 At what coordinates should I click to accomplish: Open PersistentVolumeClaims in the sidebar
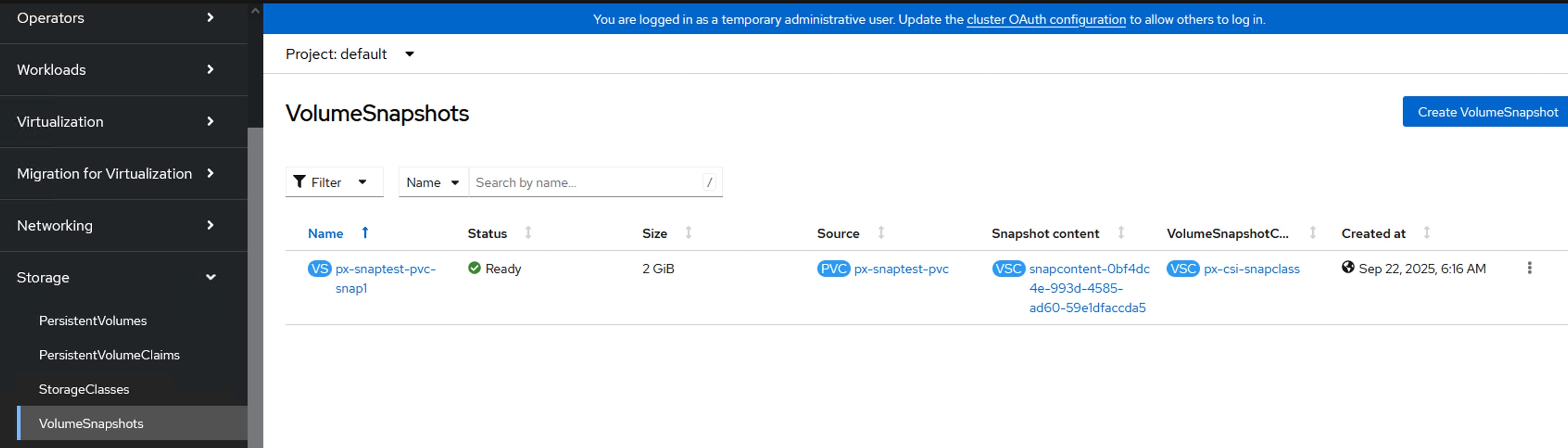pos(109,355)
